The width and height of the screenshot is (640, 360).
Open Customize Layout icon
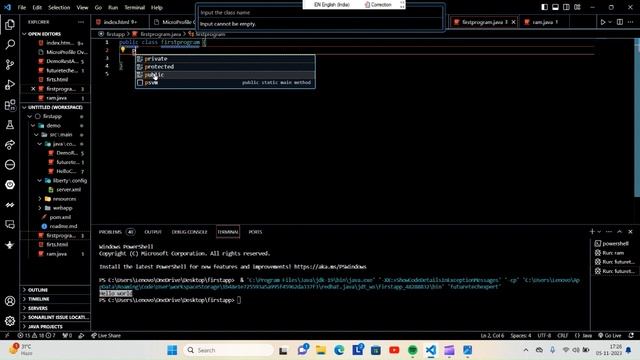[x=577, y=7]
